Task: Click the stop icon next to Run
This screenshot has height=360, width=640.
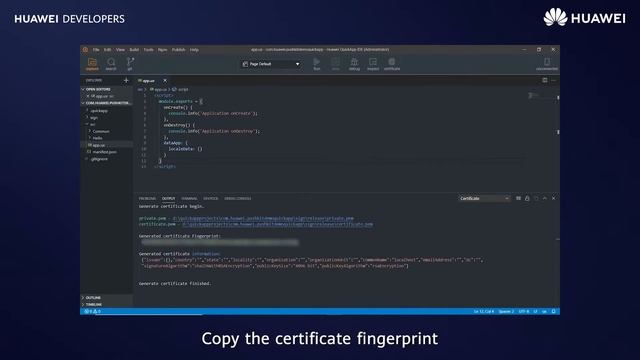Action: click(335, 64)
